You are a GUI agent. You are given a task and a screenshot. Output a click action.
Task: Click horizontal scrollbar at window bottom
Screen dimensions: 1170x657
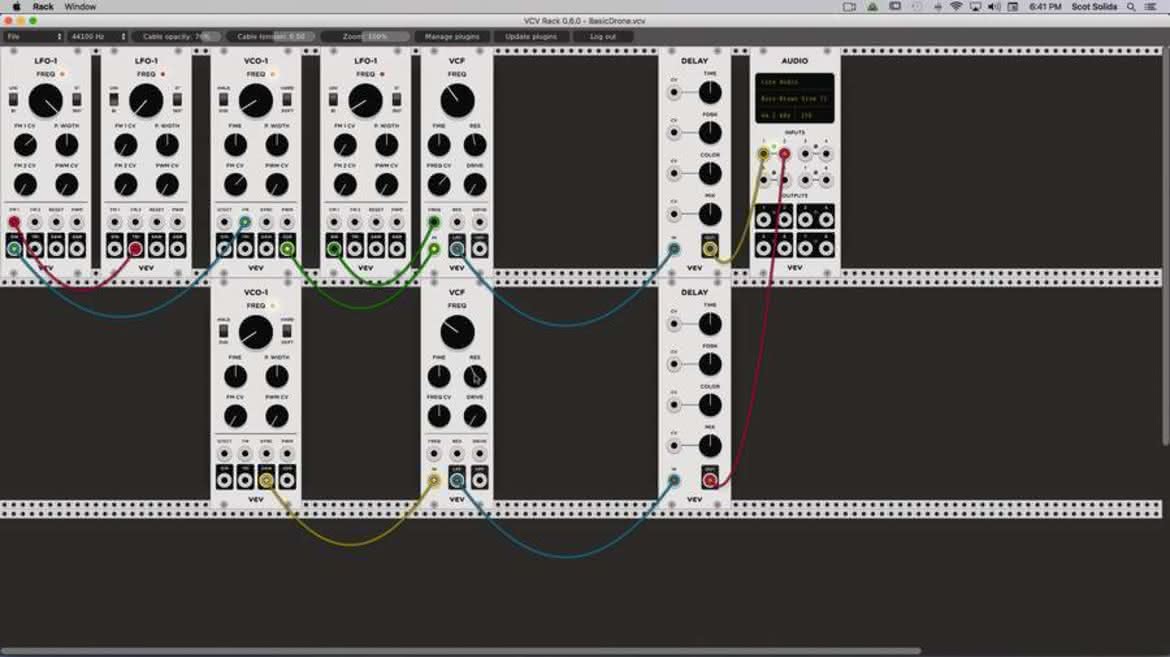pyautogui.click(x=460, y=652)
